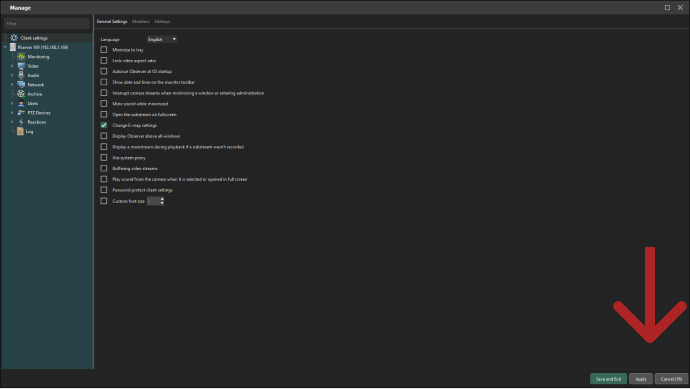Open Monitoring via its waveform icon

tap(21, 57)
